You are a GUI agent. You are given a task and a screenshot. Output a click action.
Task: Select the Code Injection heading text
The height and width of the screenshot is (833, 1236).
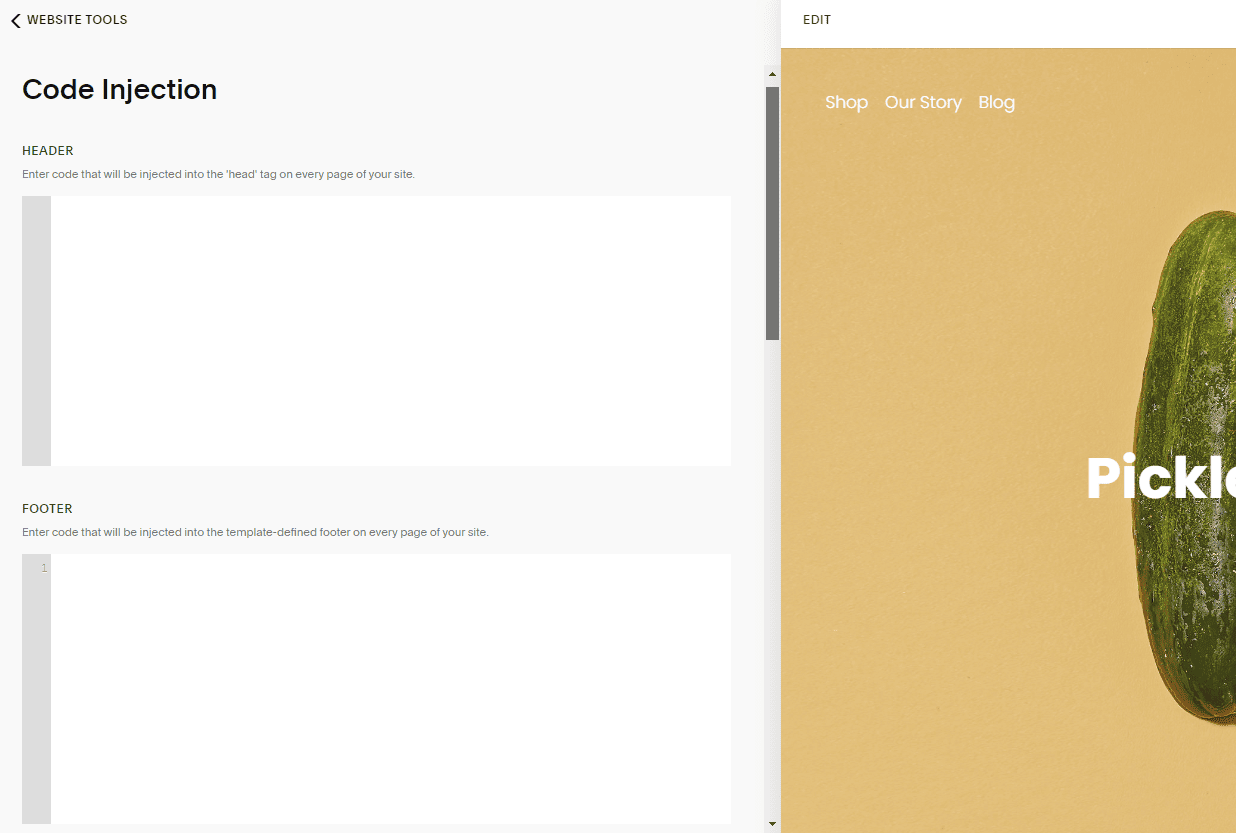click(x=119, y=89)
